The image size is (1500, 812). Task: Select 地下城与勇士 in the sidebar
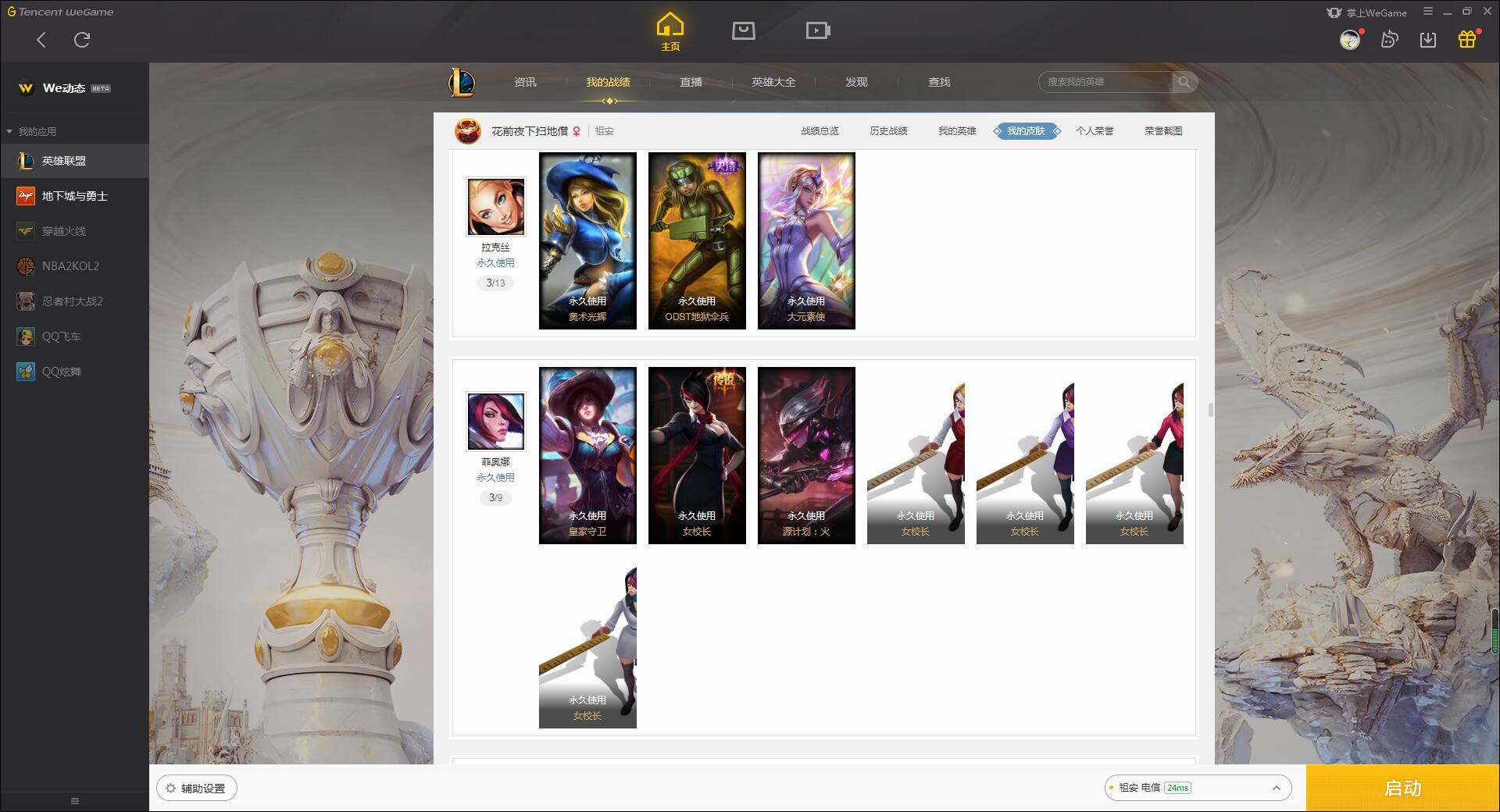74,196
